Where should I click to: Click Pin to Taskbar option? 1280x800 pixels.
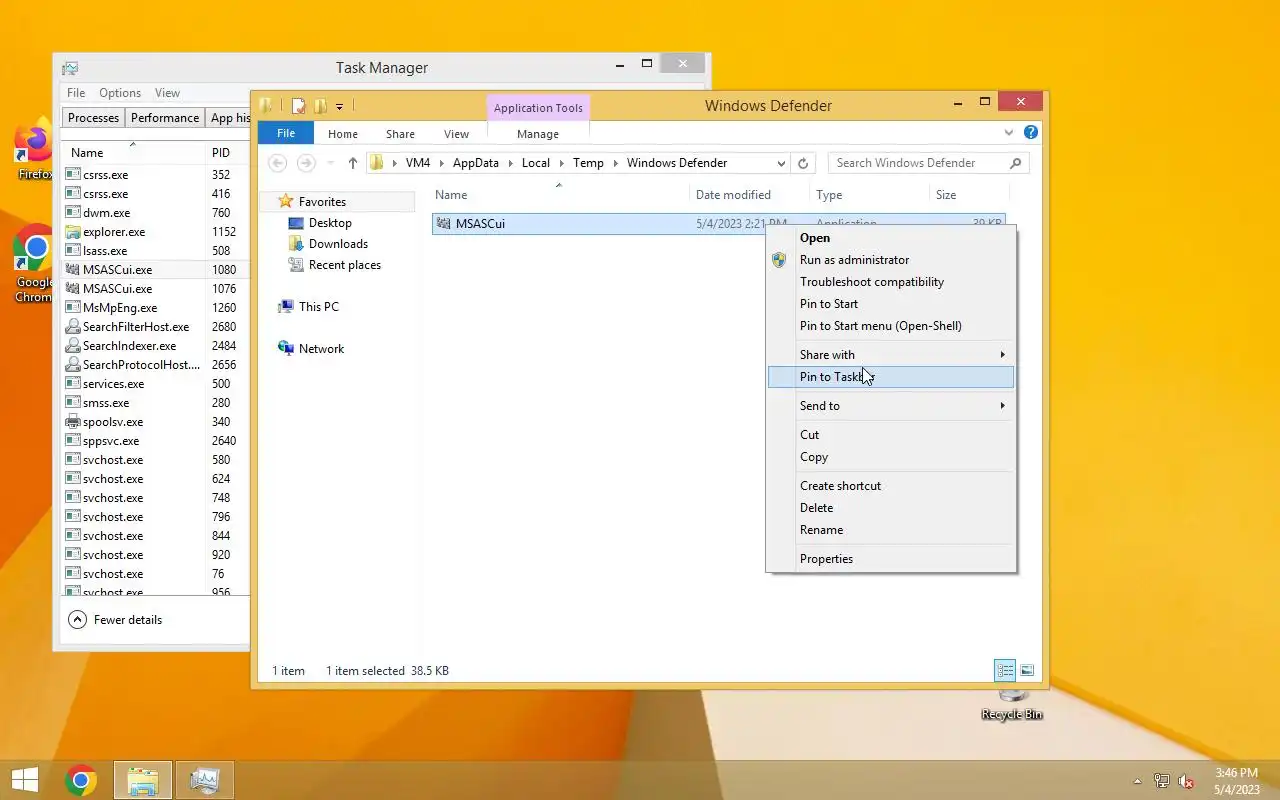coord(890,376)
